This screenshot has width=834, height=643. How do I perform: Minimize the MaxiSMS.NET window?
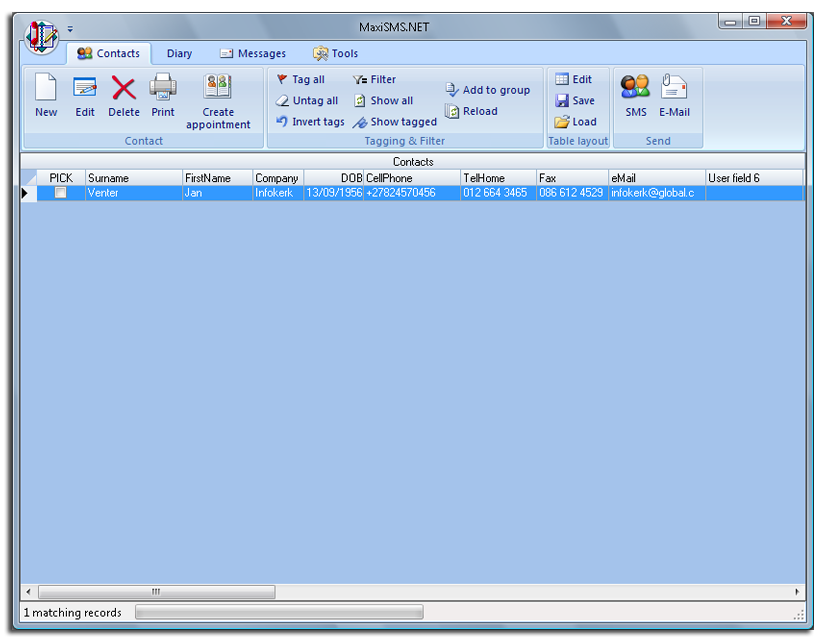[731, 21]
